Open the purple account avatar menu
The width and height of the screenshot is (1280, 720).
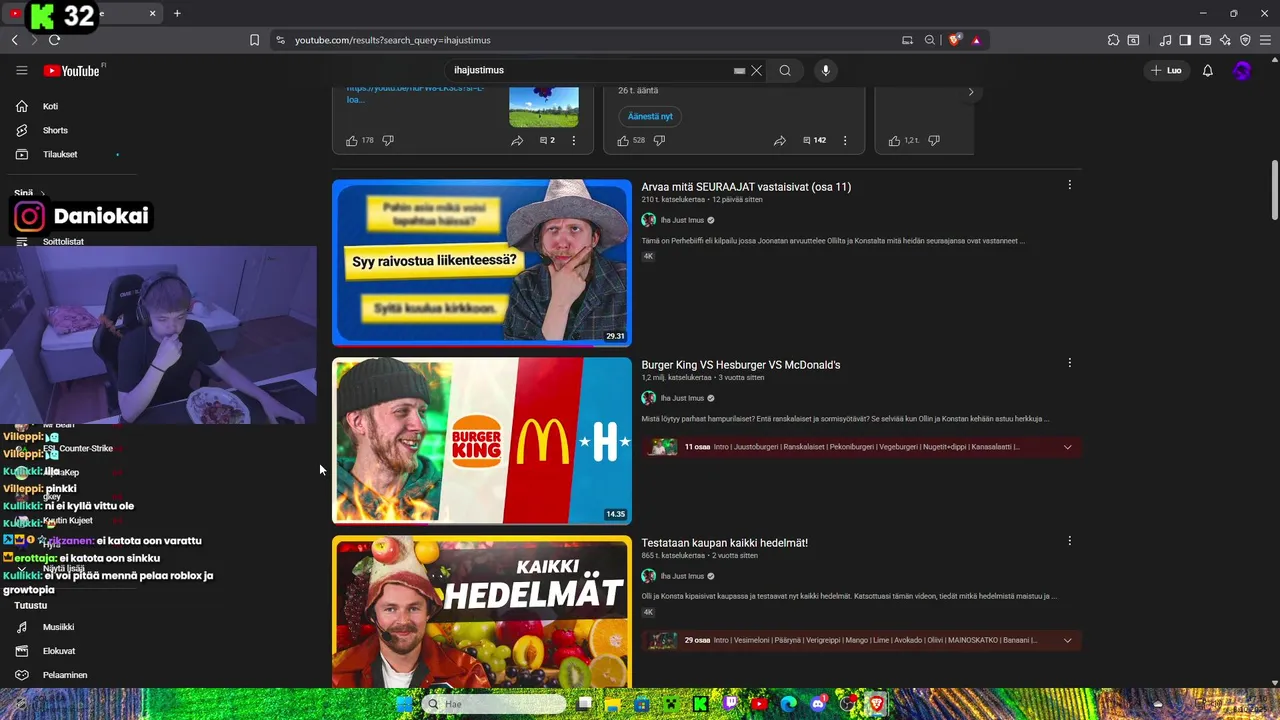coord(1242,70)
